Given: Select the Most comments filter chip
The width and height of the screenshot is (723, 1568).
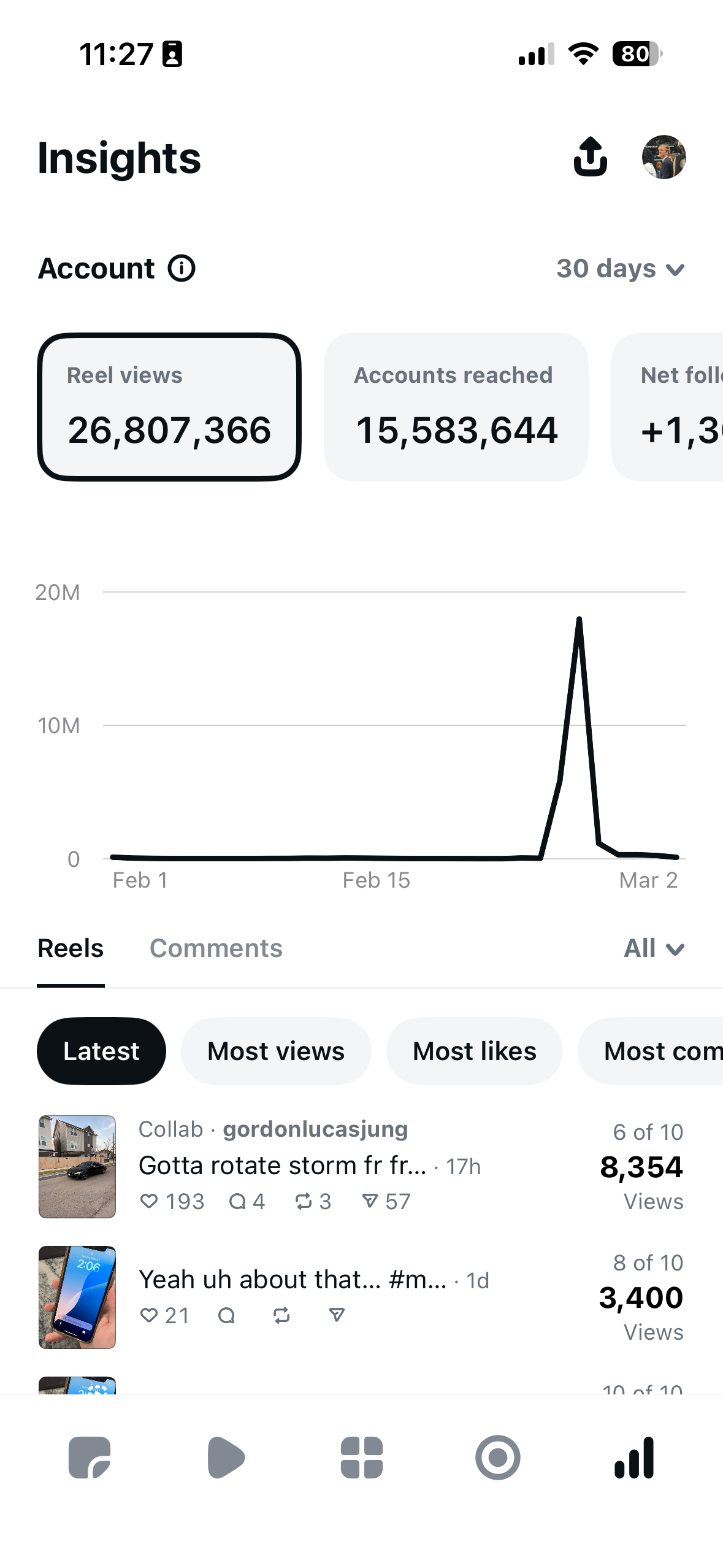Looking at the screenshot, I should click(x=651, y=1051).
